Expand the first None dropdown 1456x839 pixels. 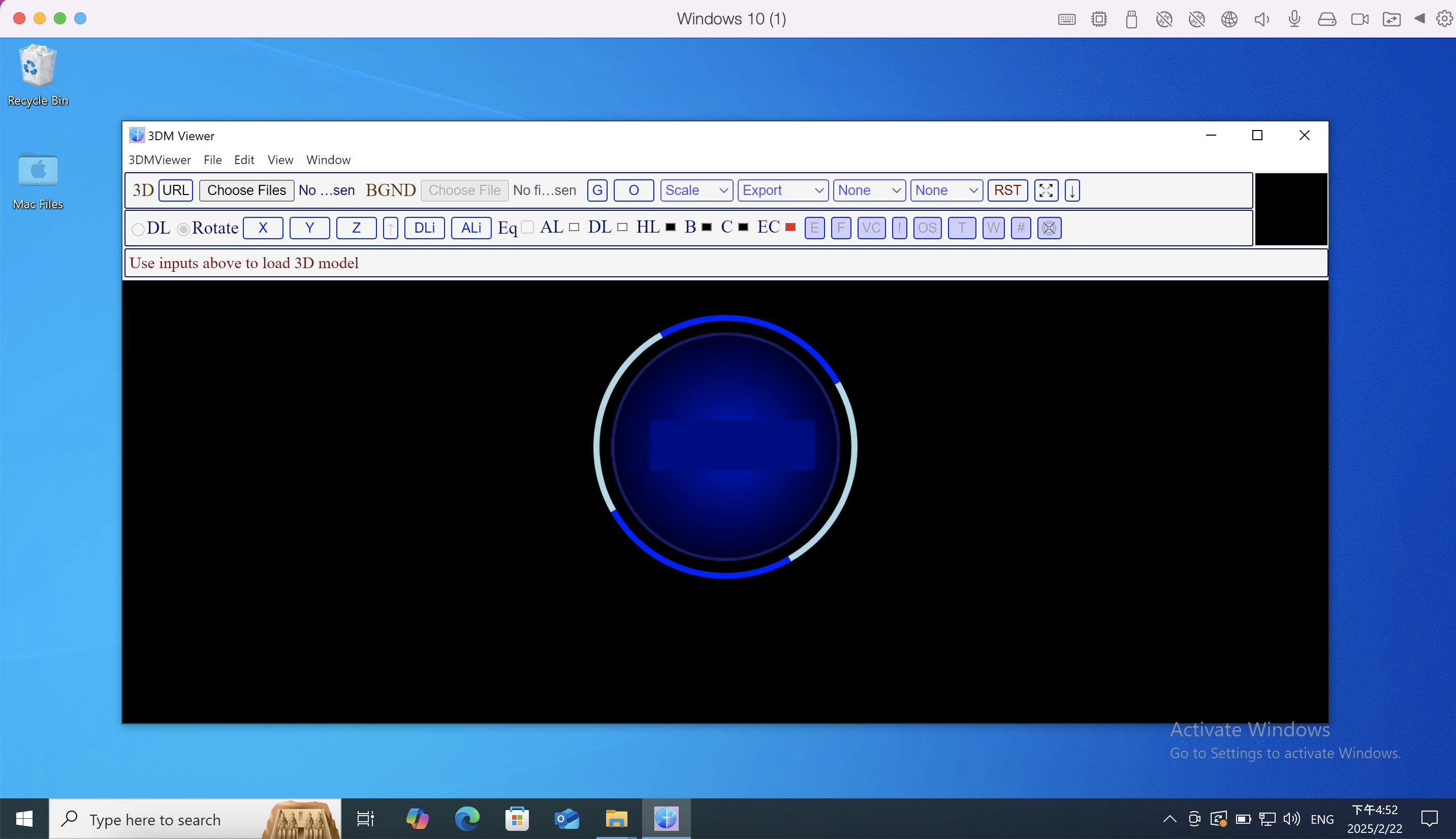click(x=869, y=190)
